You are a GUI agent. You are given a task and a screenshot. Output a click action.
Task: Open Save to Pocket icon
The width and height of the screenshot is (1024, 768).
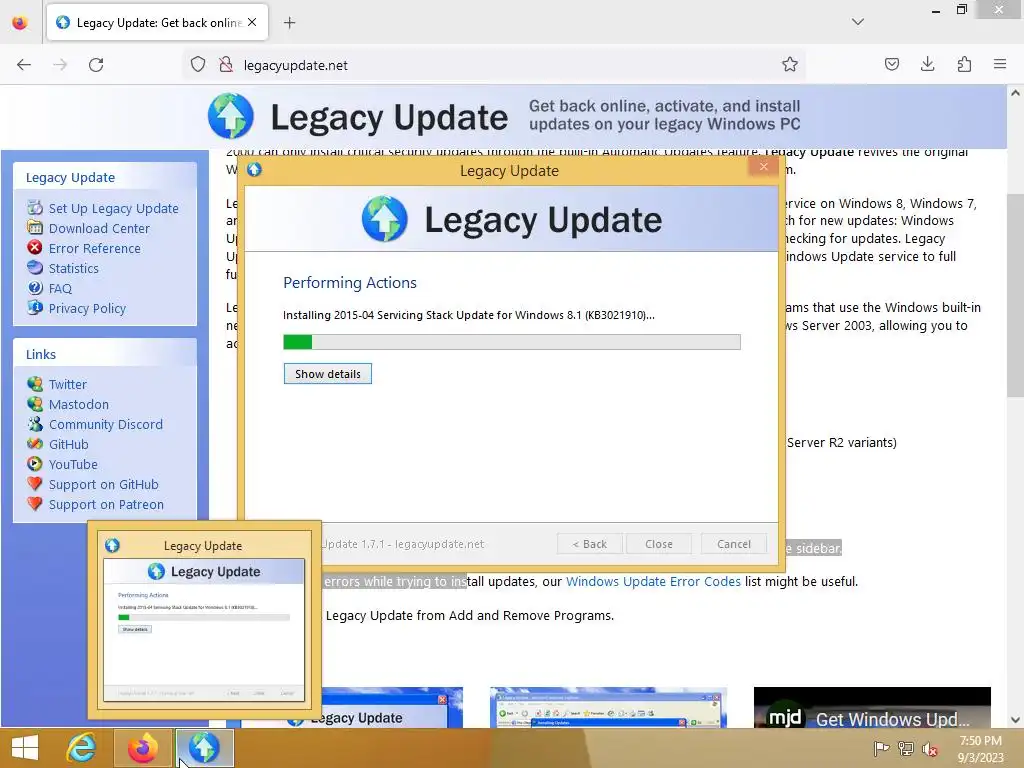891,64
